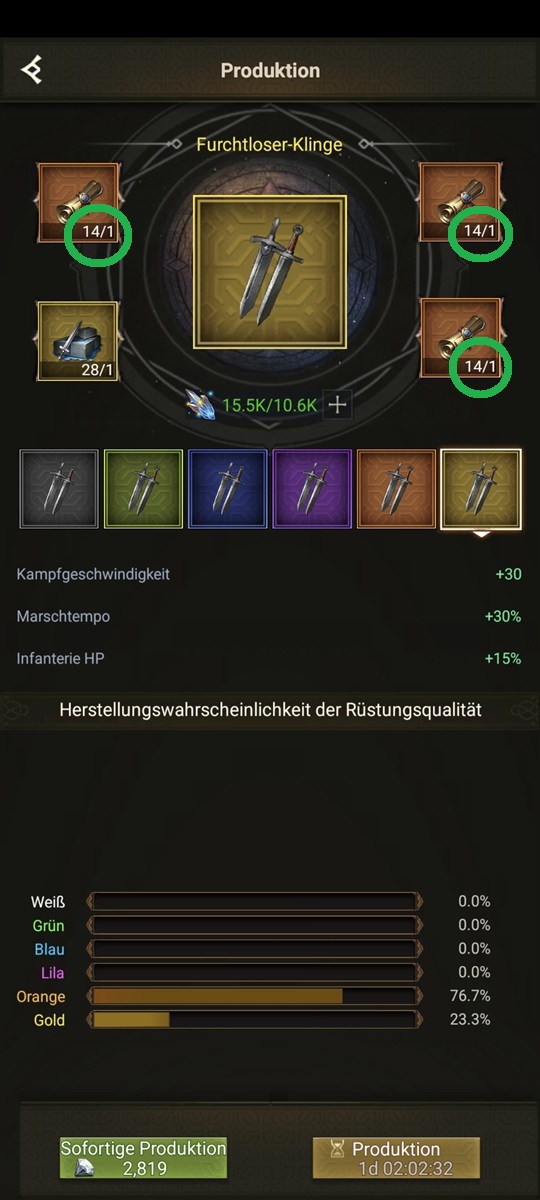Choose the blue quality sword variant
The width and height of the screenshot is (540, 1200).
click(228, 489)
